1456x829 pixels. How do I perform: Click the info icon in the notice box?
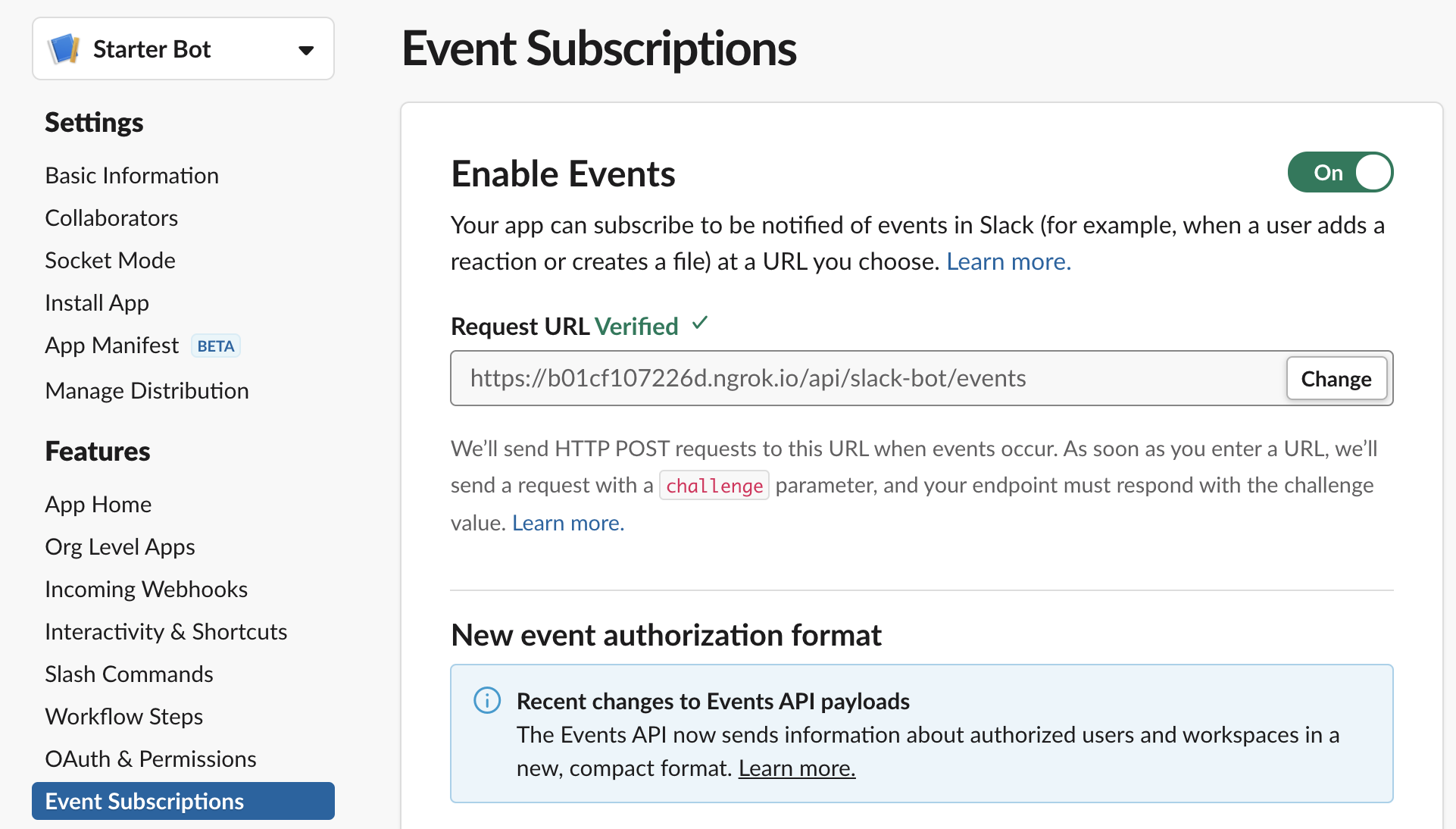coord(487,700)
